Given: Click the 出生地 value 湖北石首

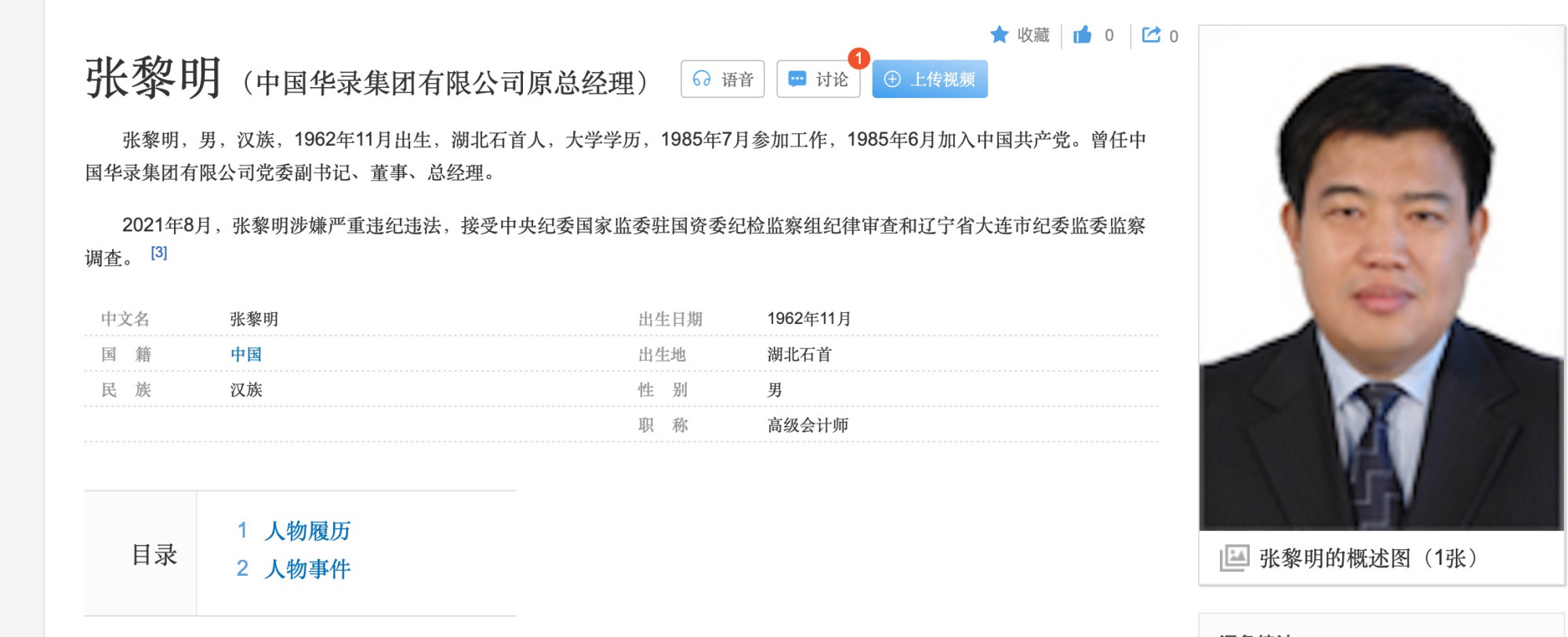Looking at the screenshot, I should pos(799,355).
